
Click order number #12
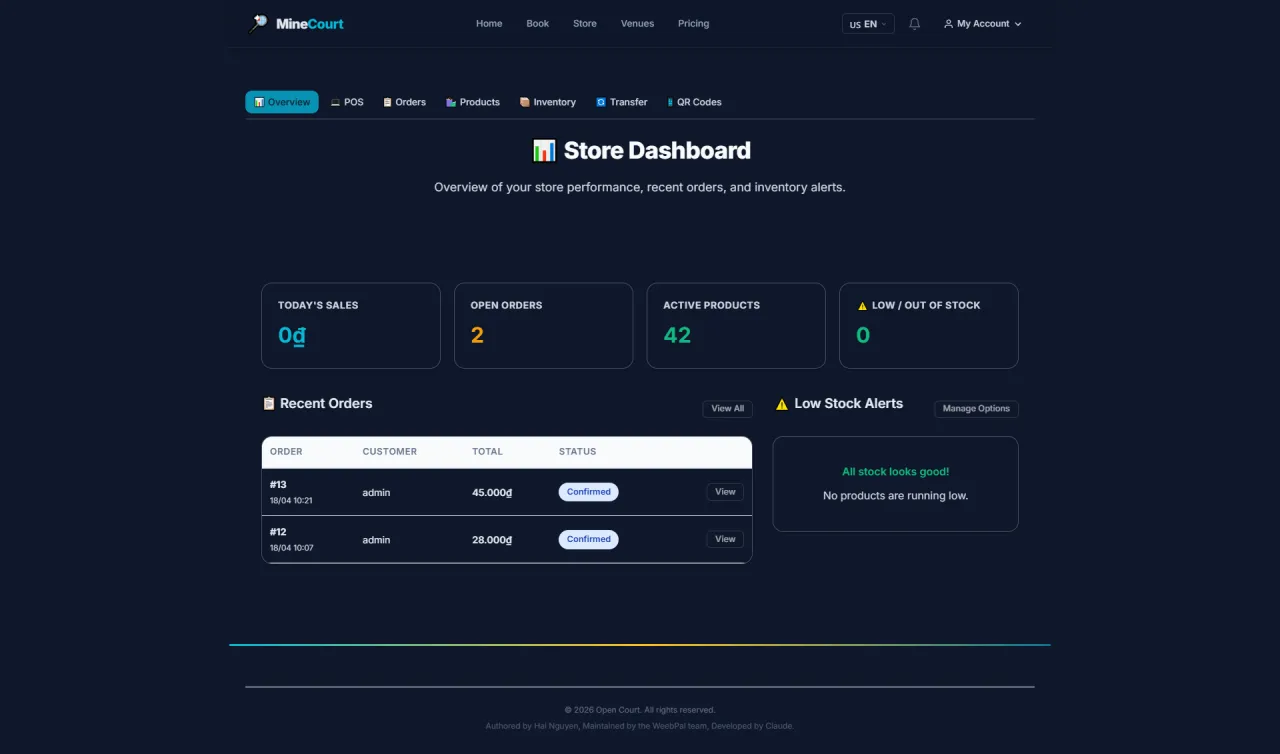(x=278, y=532)
